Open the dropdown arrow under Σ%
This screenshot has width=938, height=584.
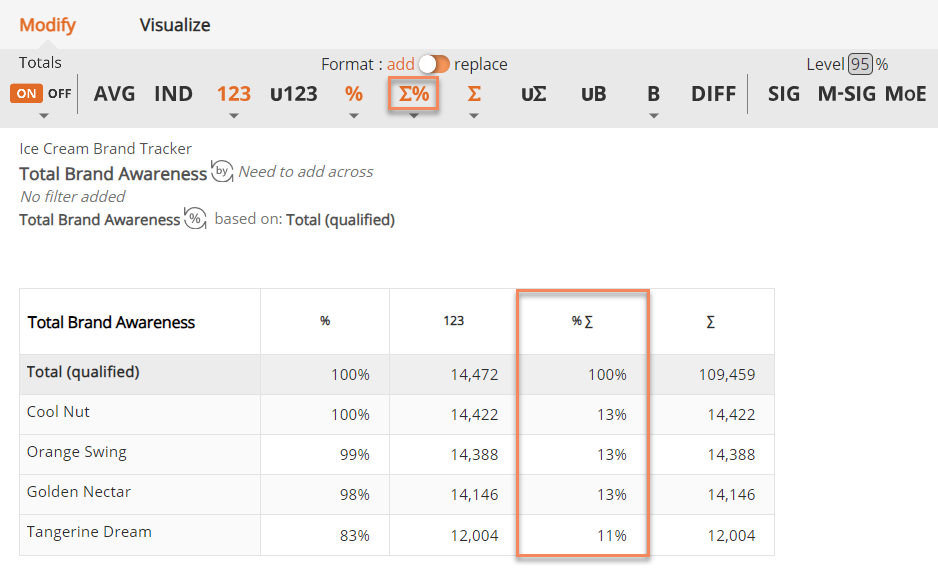[414, 116]
